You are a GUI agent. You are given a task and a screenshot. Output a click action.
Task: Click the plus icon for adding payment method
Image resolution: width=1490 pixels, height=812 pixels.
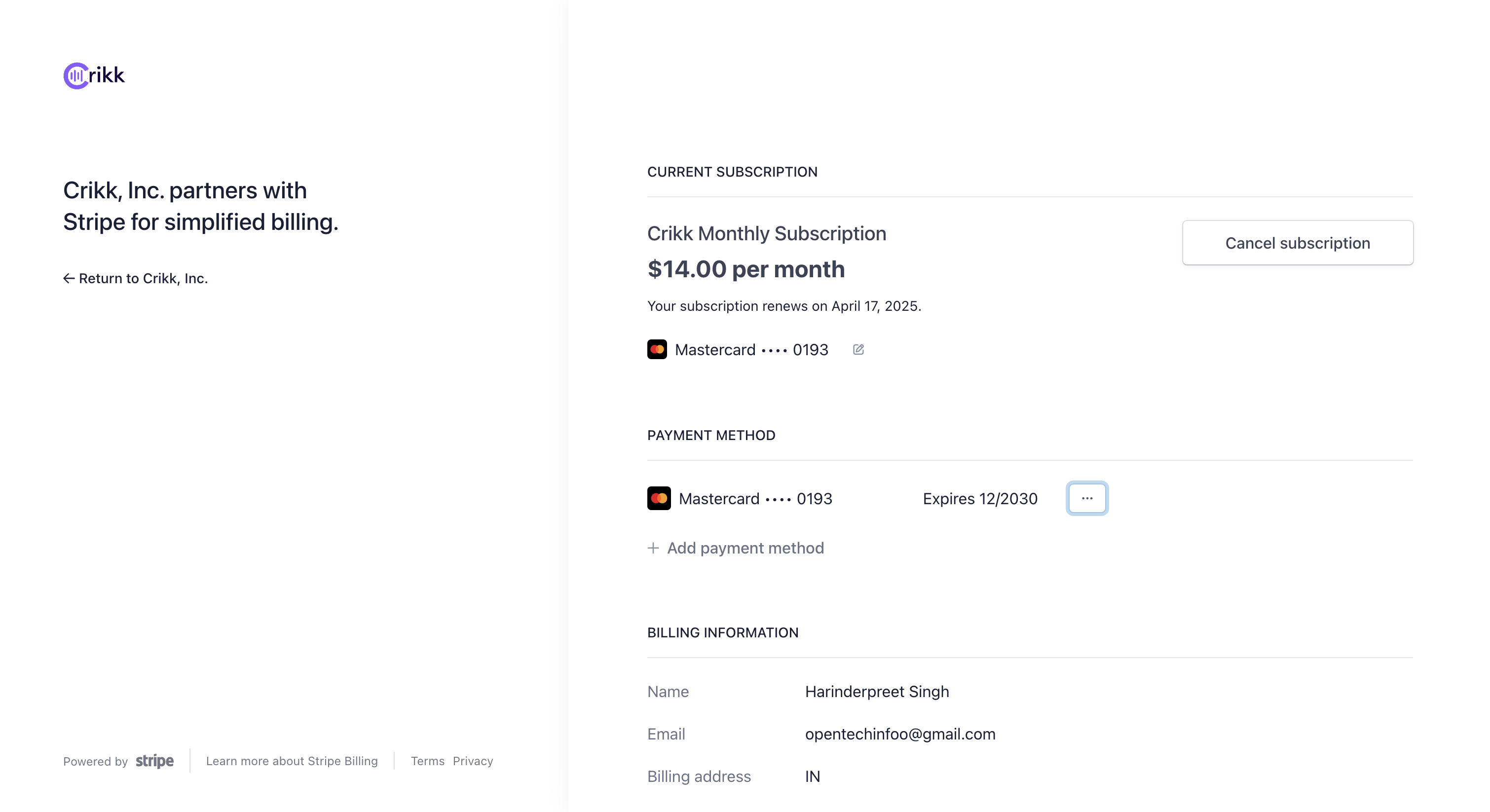coord(653,548)
